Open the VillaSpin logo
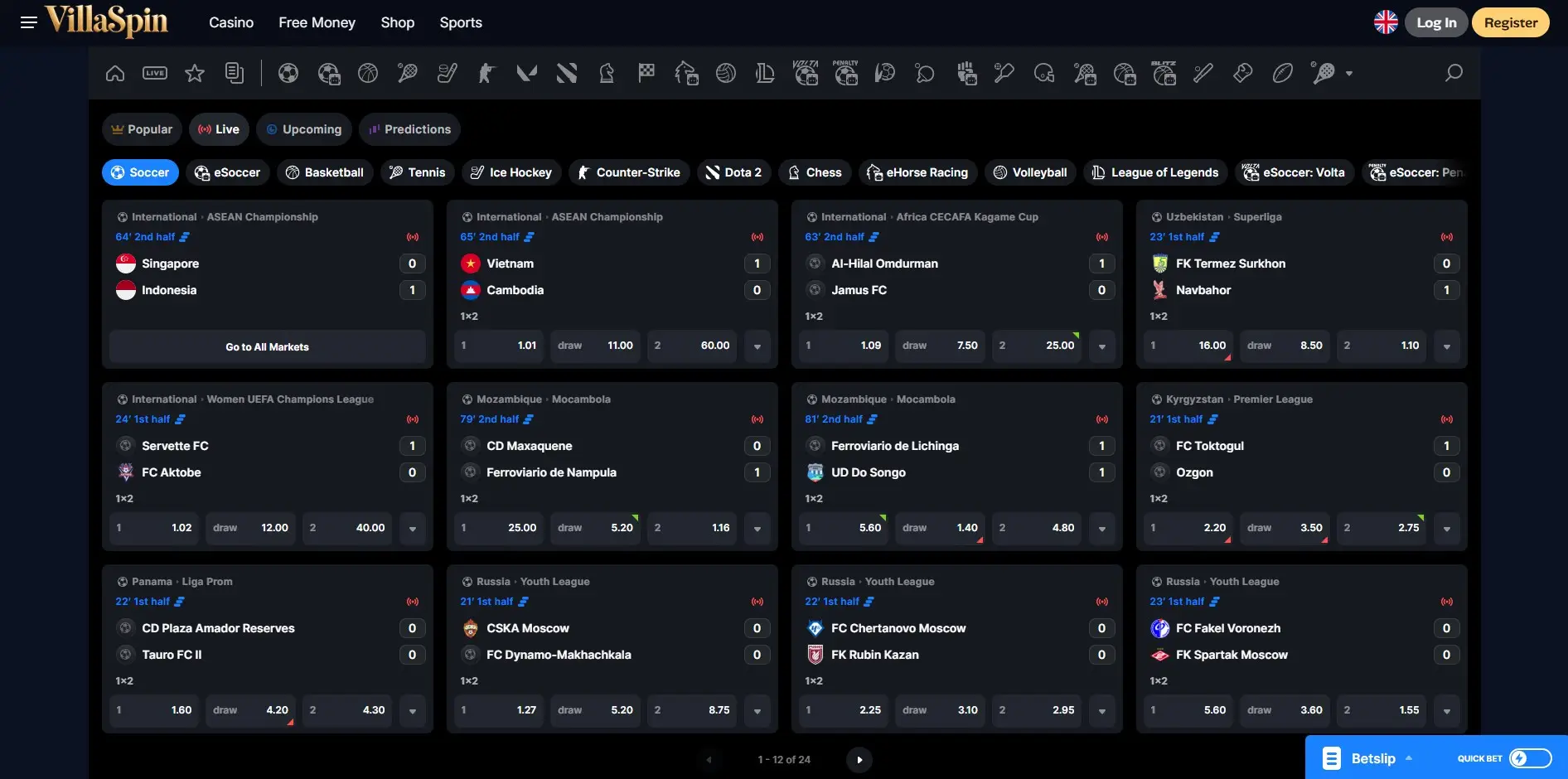This screenshot has height=779, width=1568. click(x=106, y=22)
